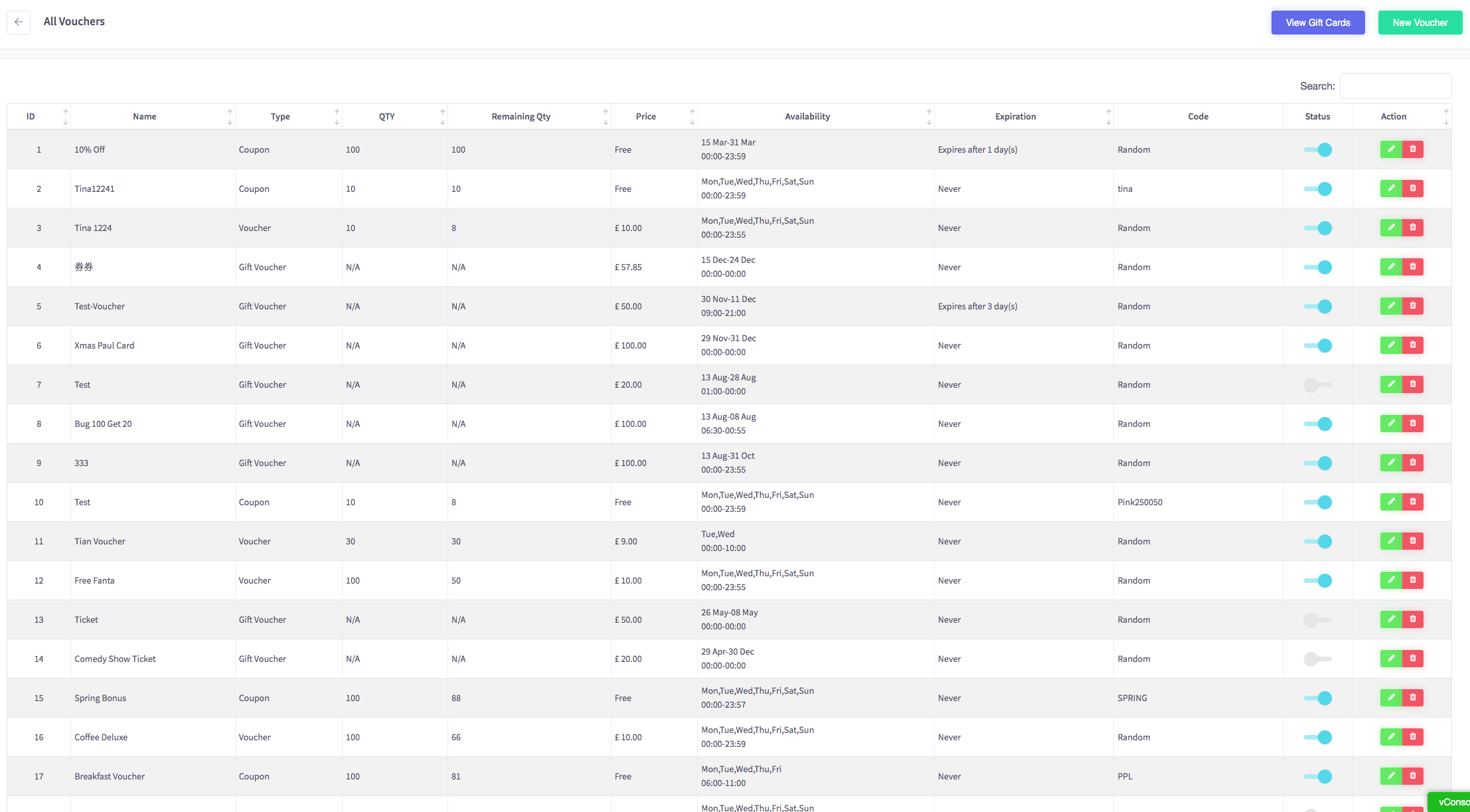Enable the ID 7 Test gift voucher
Screen dimensions: 1470x812
point(1318,384)
